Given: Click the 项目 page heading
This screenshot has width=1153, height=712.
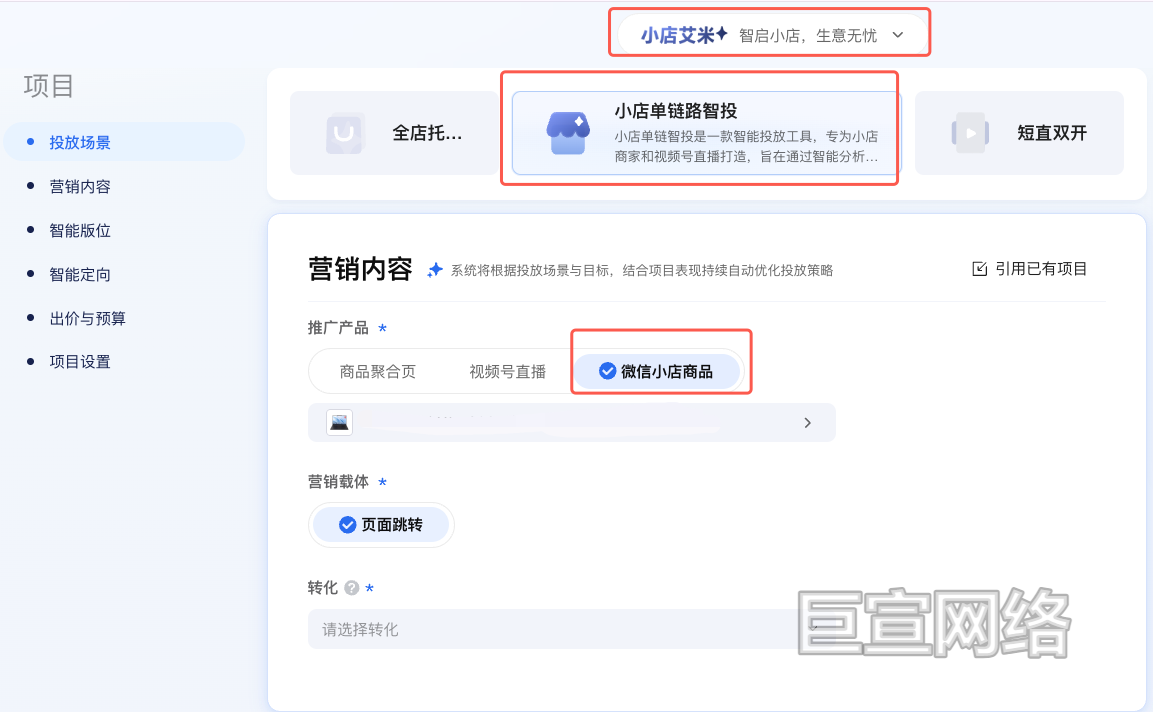Looking at the screenshot, I should click(x=49, y=86).
